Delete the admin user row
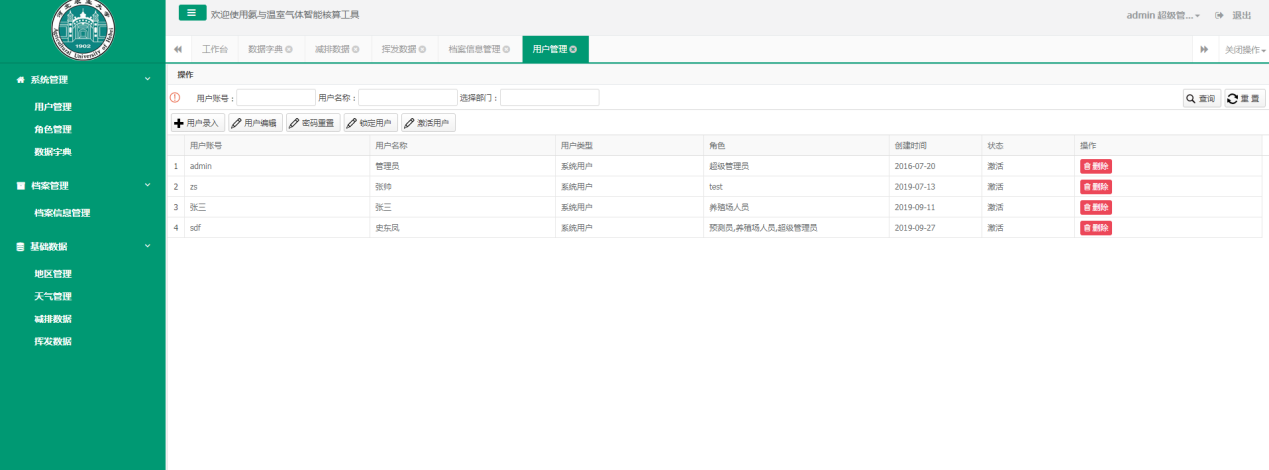The width and height of the screenshot is (1269, 470). pyautogui.click(x=1095, y=166)
